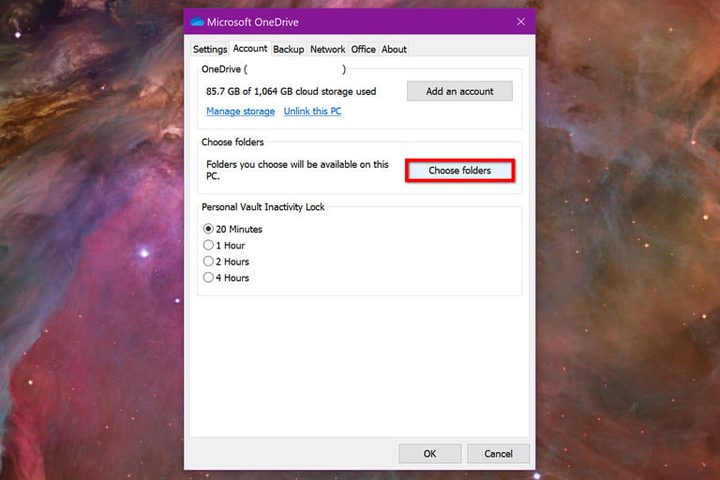Select the Account tab
Viewport: 720px width, 480px height.
click(x=250, y=48)
